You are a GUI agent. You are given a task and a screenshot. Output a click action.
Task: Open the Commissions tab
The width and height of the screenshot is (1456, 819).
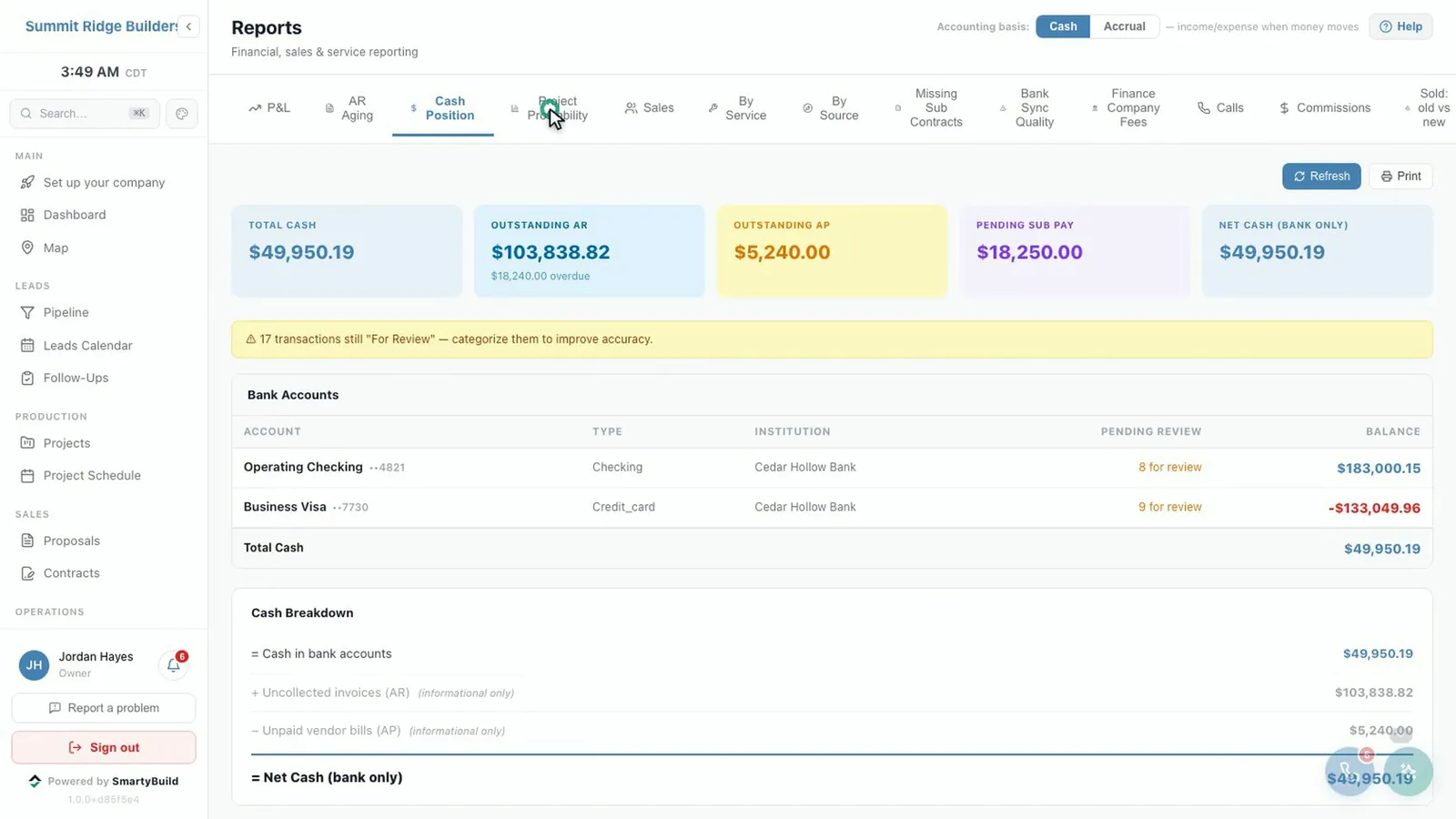(1325, 108)
